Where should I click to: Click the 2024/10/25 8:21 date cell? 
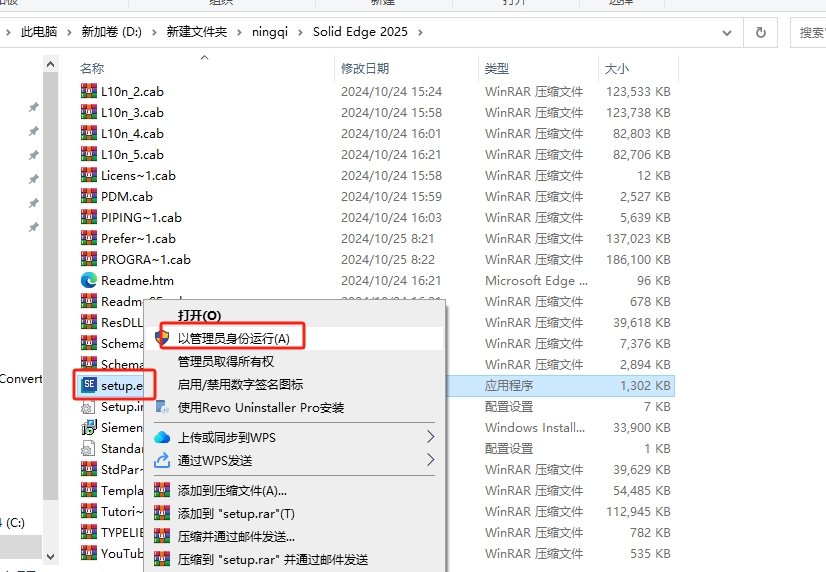(388, 239)
